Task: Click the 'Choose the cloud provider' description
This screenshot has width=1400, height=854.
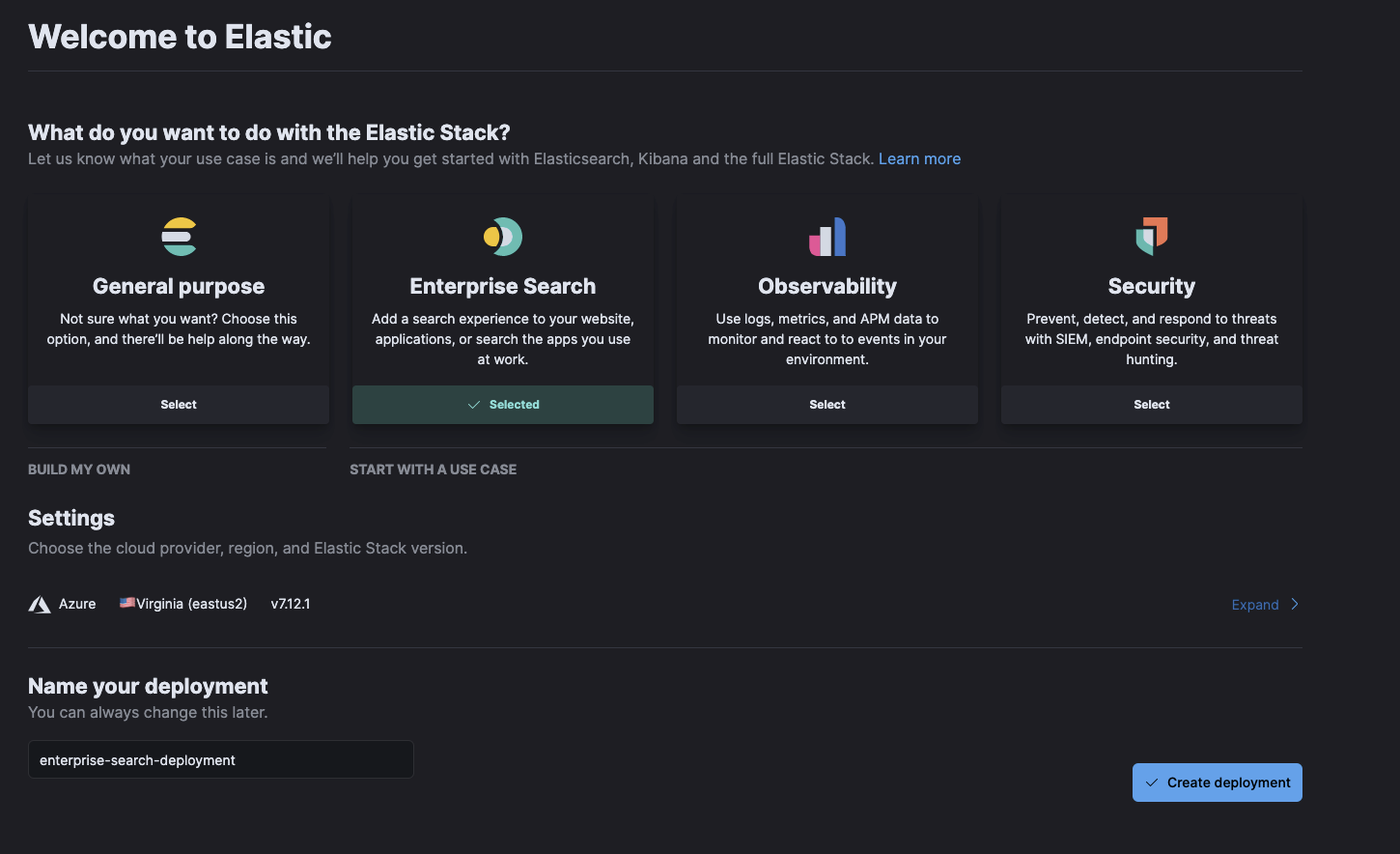Action: [x=248, y=548]
